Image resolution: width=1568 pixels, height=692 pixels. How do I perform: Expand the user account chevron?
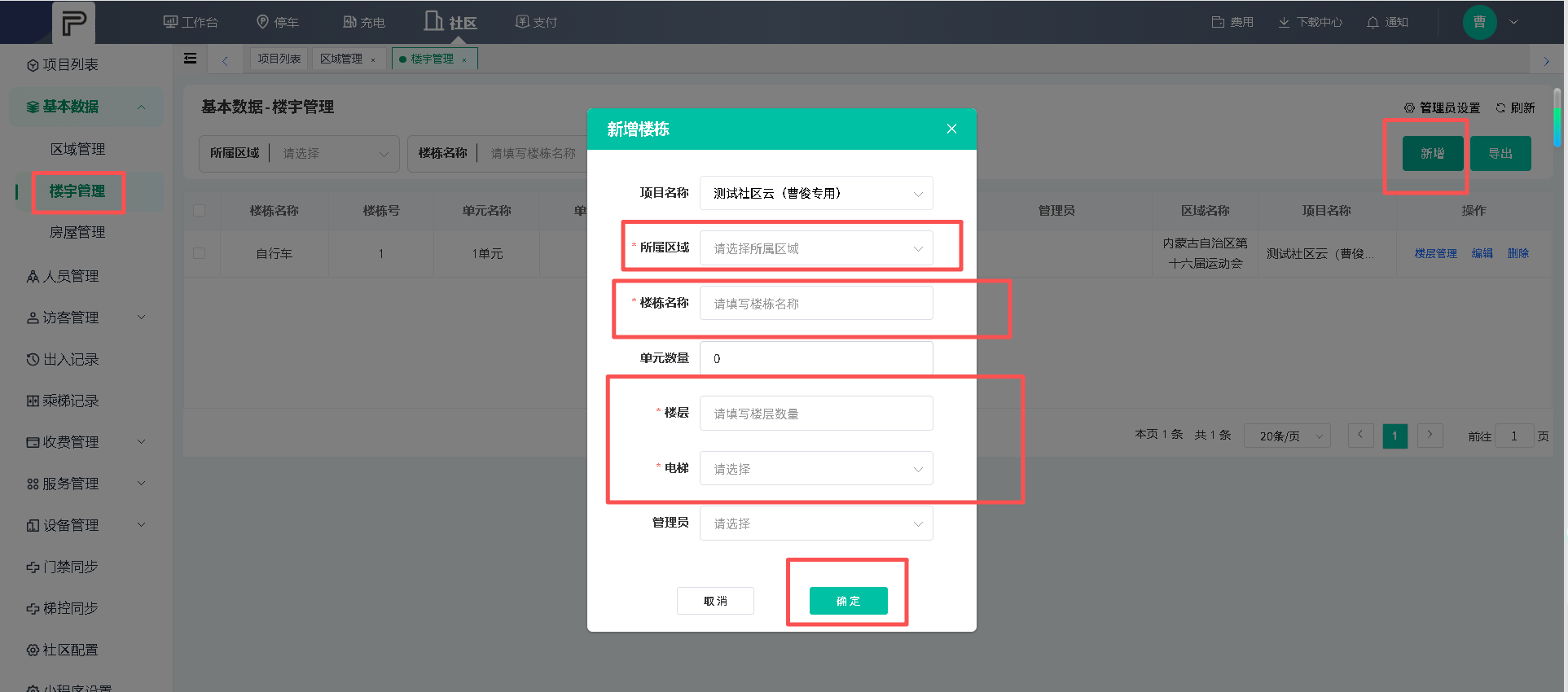click(x=1513, y=22)
